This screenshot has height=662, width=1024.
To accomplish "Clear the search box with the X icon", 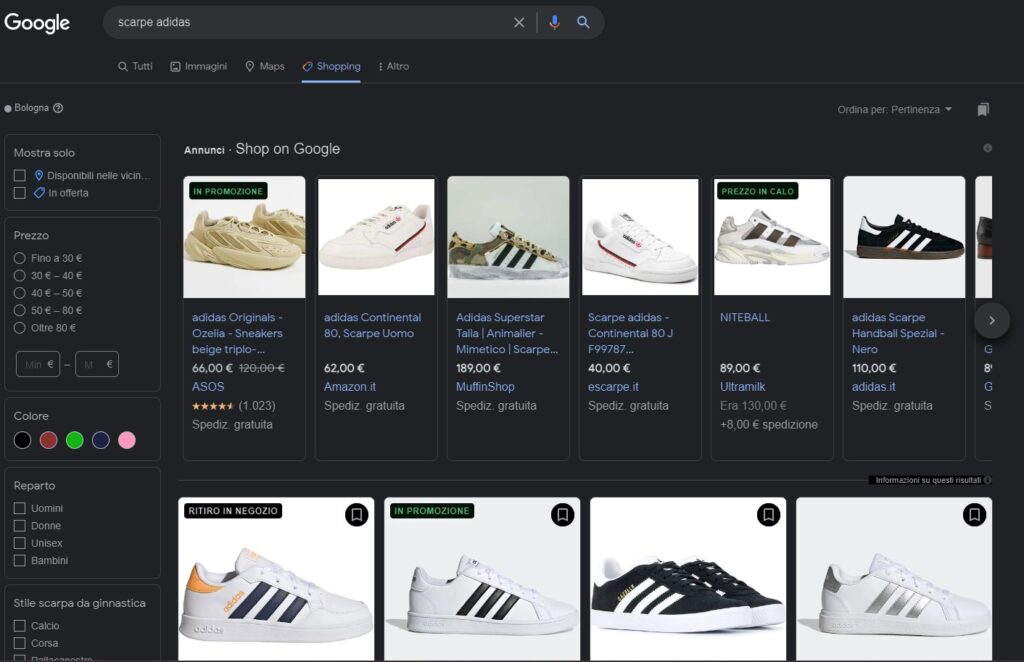I will click(519, 22).
